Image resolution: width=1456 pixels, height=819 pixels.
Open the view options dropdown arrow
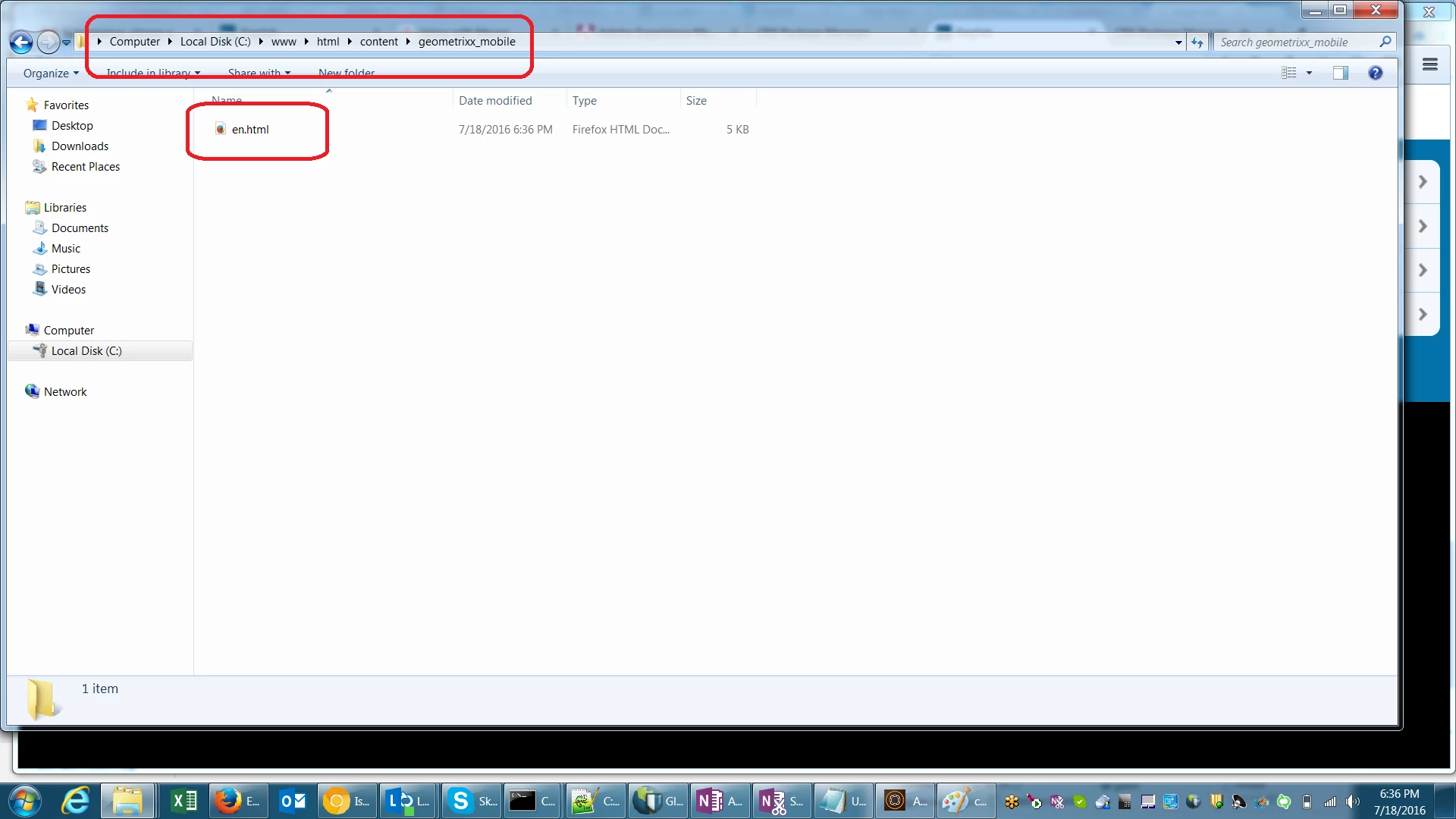[1309, 73]
